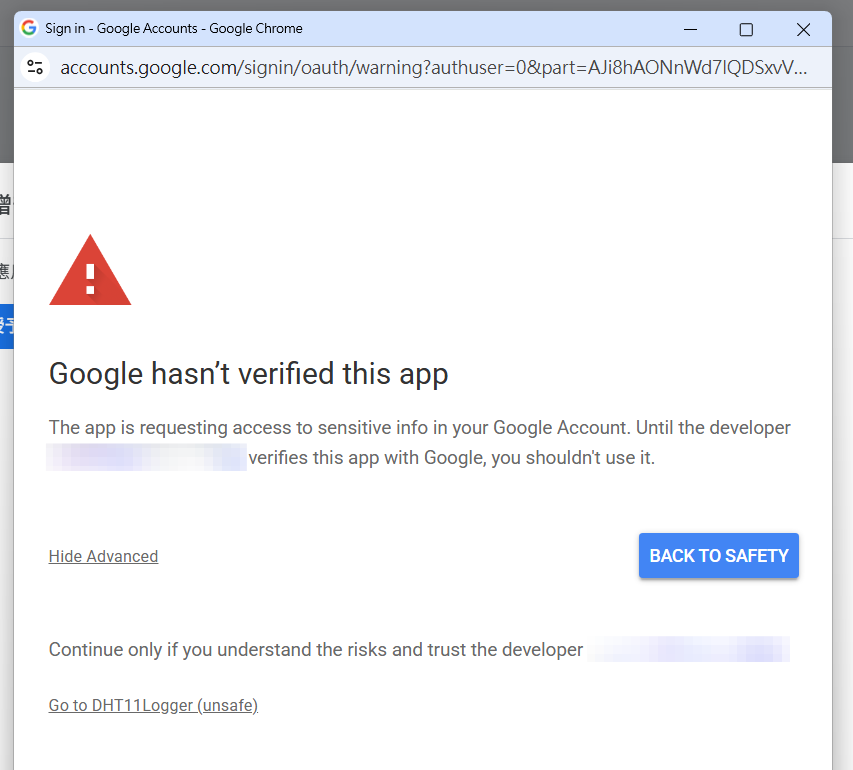The width and height of the screenshot is (853, 770).
Task: Click the red warning triangle icon
Action: 90,271
